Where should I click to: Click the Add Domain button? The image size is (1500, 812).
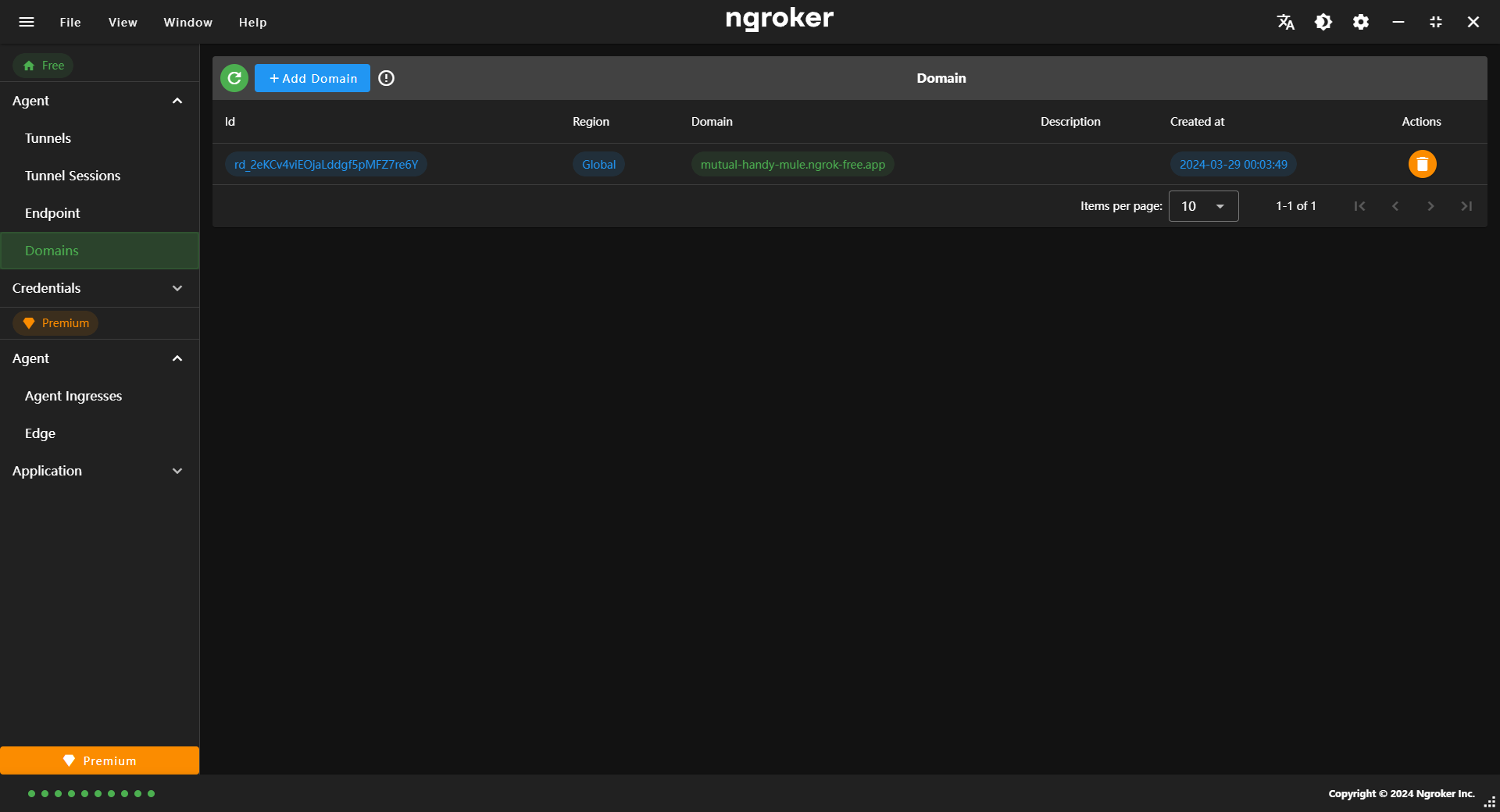pos(312,78)
